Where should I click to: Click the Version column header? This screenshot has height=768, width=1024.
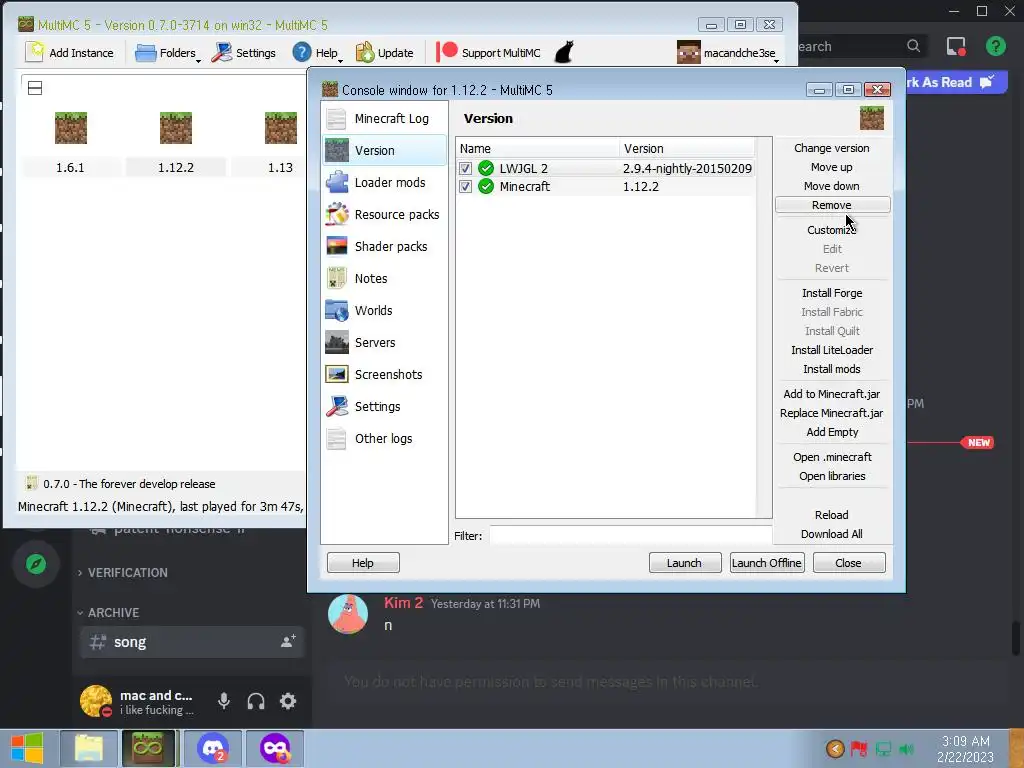pos(687,148)
